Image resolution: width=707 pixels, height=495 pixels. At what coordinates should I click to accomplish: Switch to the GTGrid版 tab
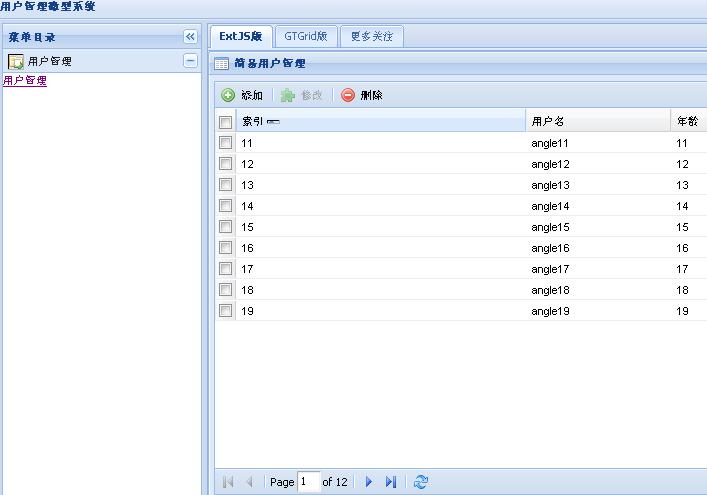[x=305, y=37]
